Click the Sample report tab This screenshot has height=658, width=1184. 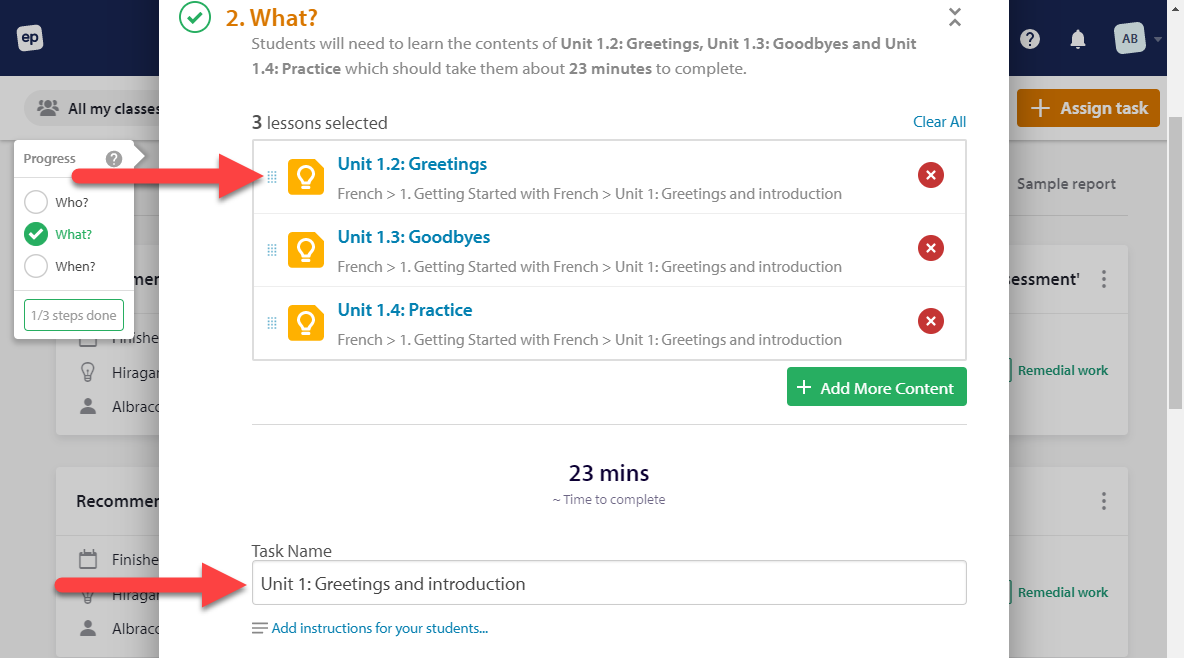(x=1065, y=184)
